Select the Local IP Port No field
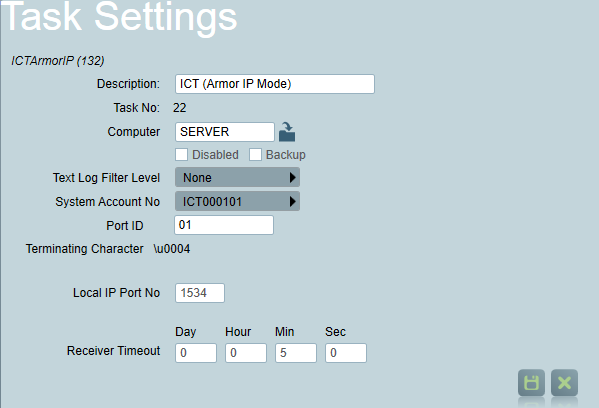Viewport: 599px width, 408px height. pyautogui.click(x=200, y=293)
